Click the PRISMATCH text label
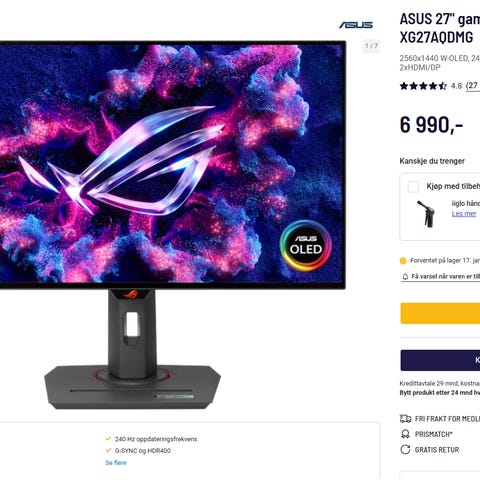 click(433, 434)
